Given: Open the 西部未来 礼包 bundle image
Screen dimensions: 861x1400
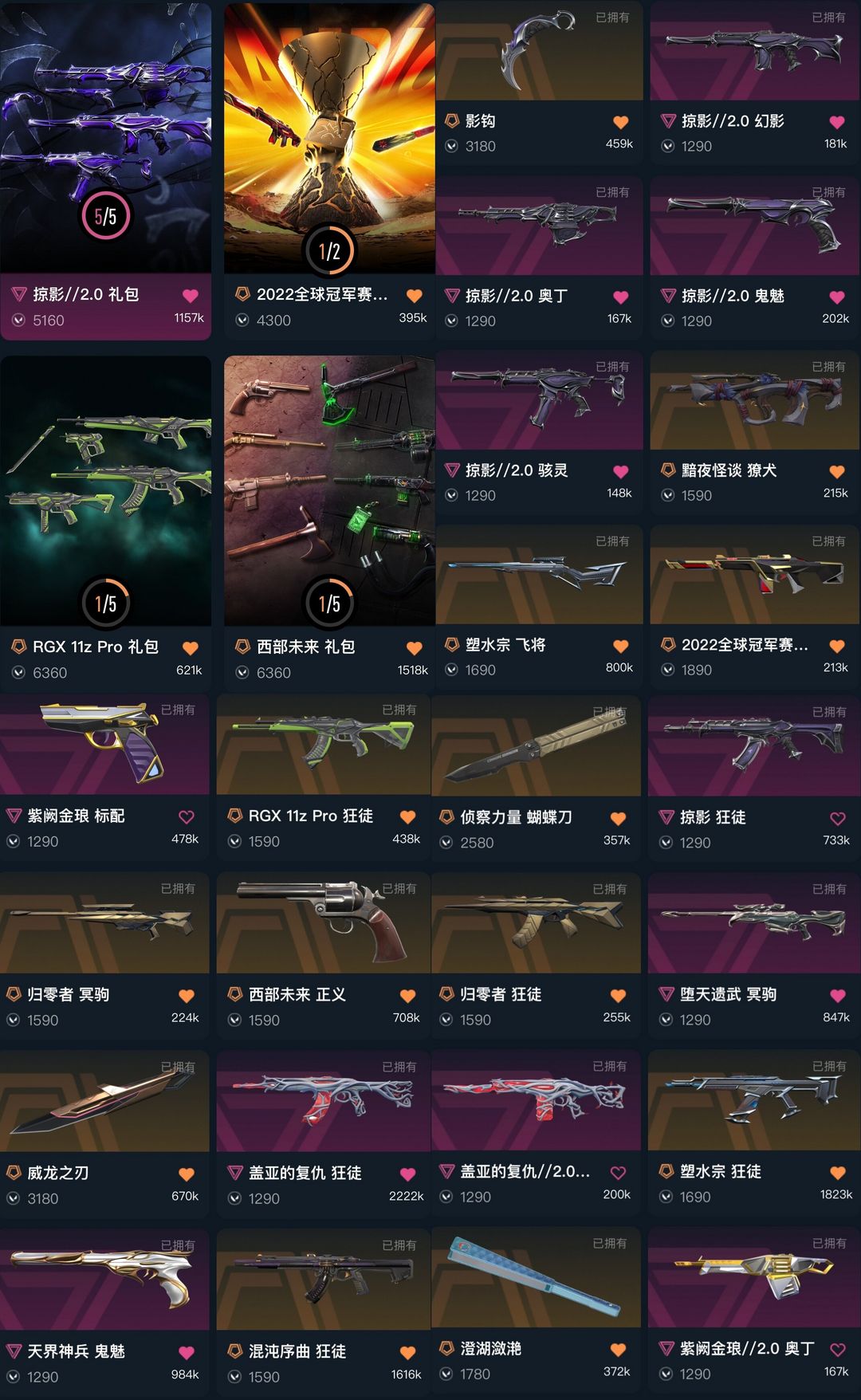Looking at the screenshot, I should [x=329, y=490].
